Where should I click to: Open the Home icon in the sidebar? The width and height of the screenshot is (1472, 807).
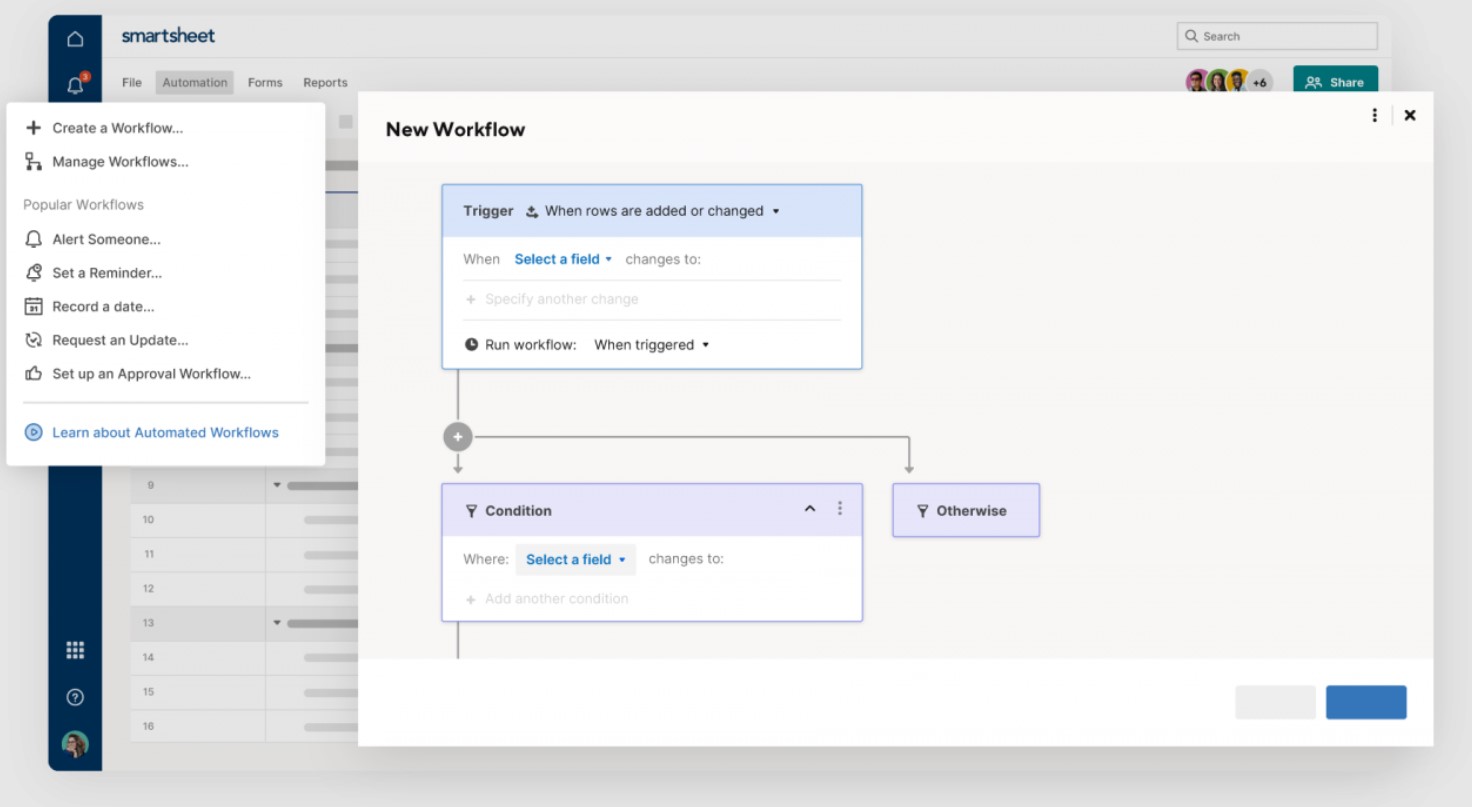[x=75, y=40]
